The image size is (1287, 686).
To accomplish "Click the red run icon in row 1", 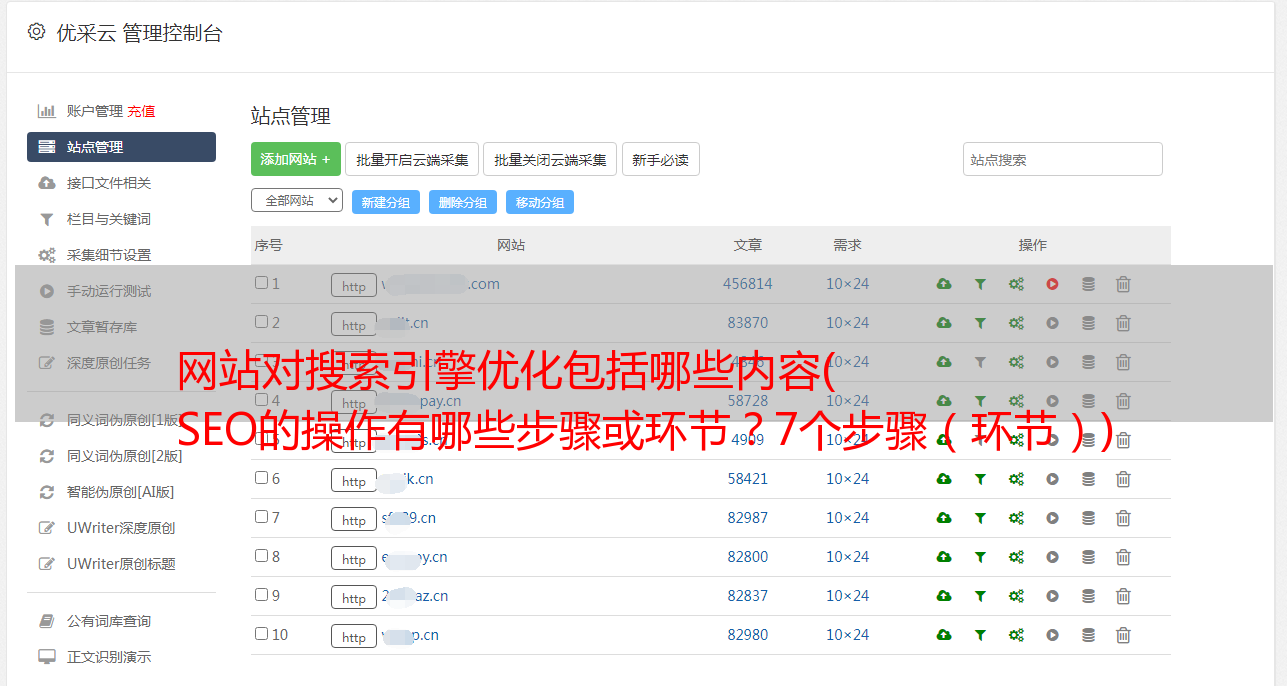I will coord(1052,284).
